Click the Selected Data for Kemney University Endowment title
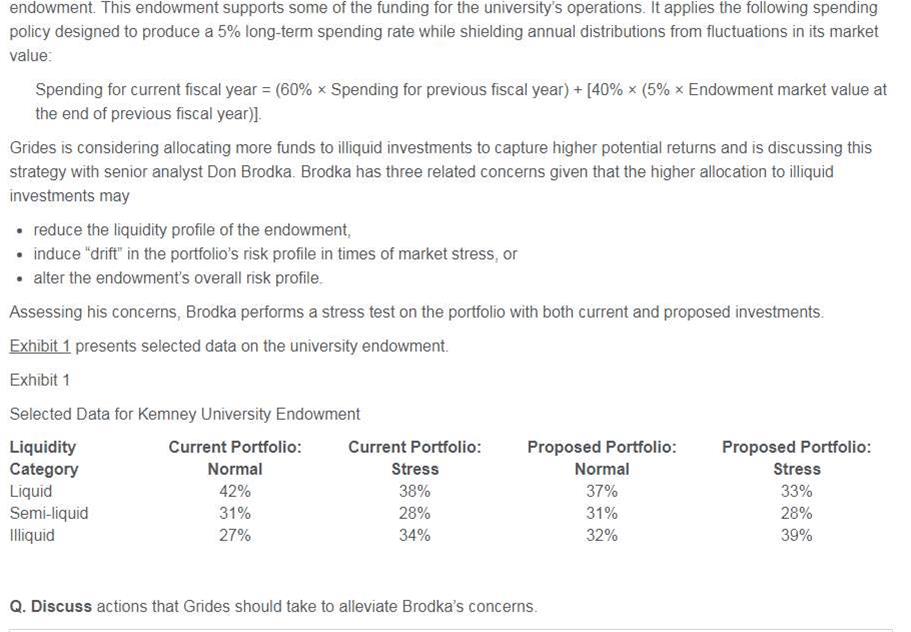The image size is (911, 632). click(x=184, y=414)
